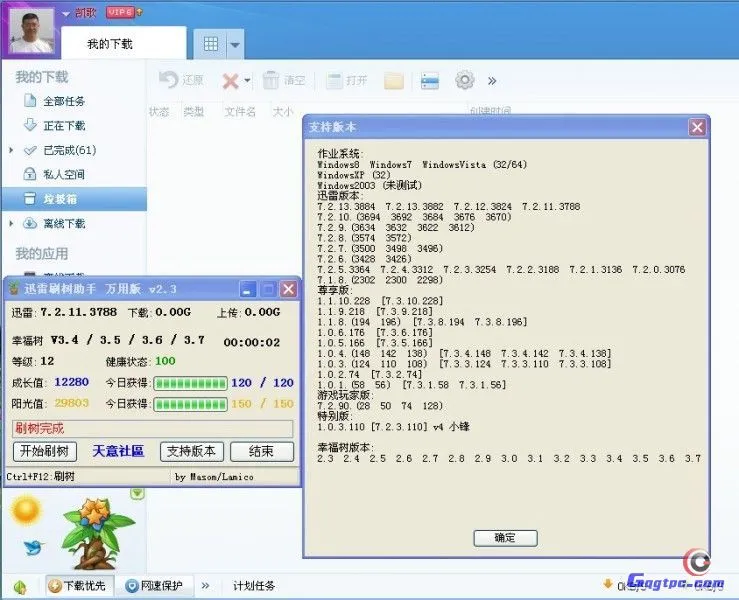This screenshot has height=600, width=739.
Task: Open the delete options dropdown arrow
Action: tap(247, 81)
